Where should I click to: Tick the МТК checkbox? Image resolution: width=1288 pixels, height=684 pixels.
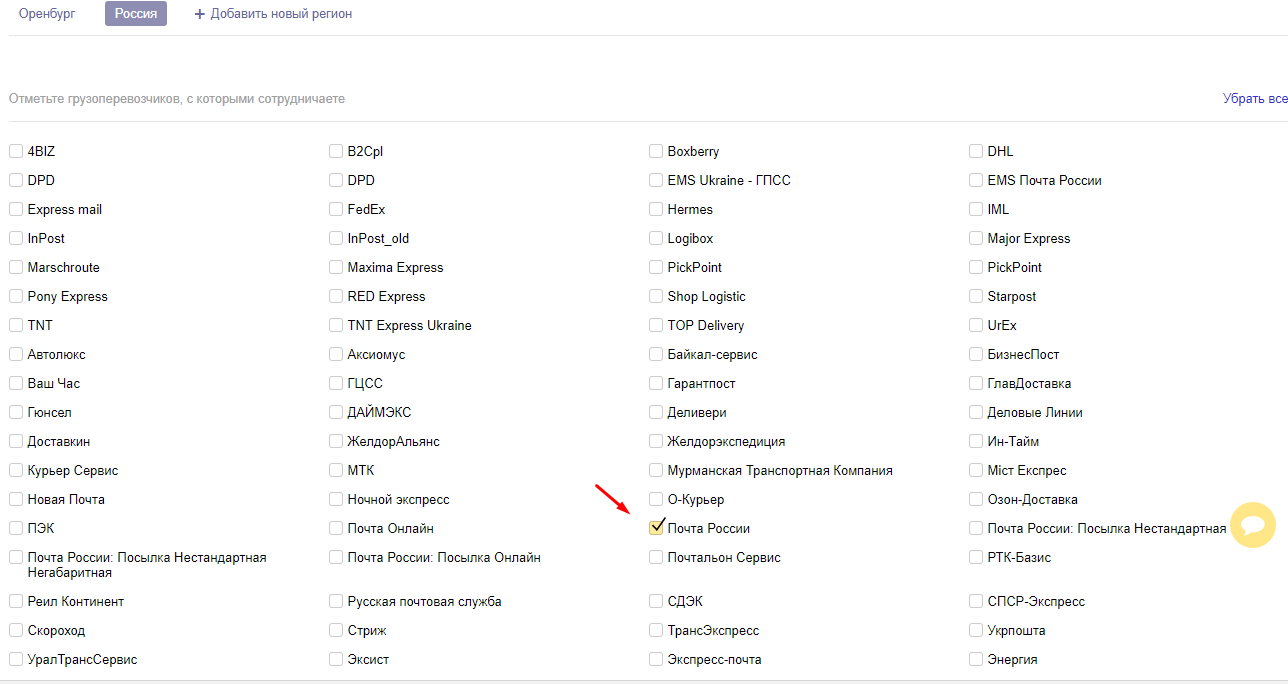[x=336, y=470]
